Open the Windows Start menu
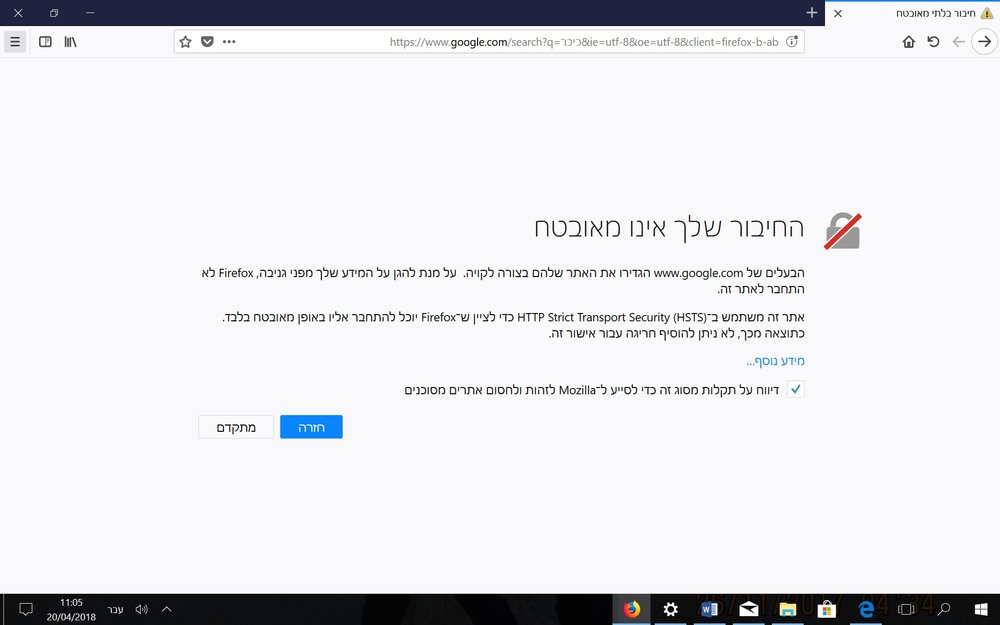 click(982, 610)
